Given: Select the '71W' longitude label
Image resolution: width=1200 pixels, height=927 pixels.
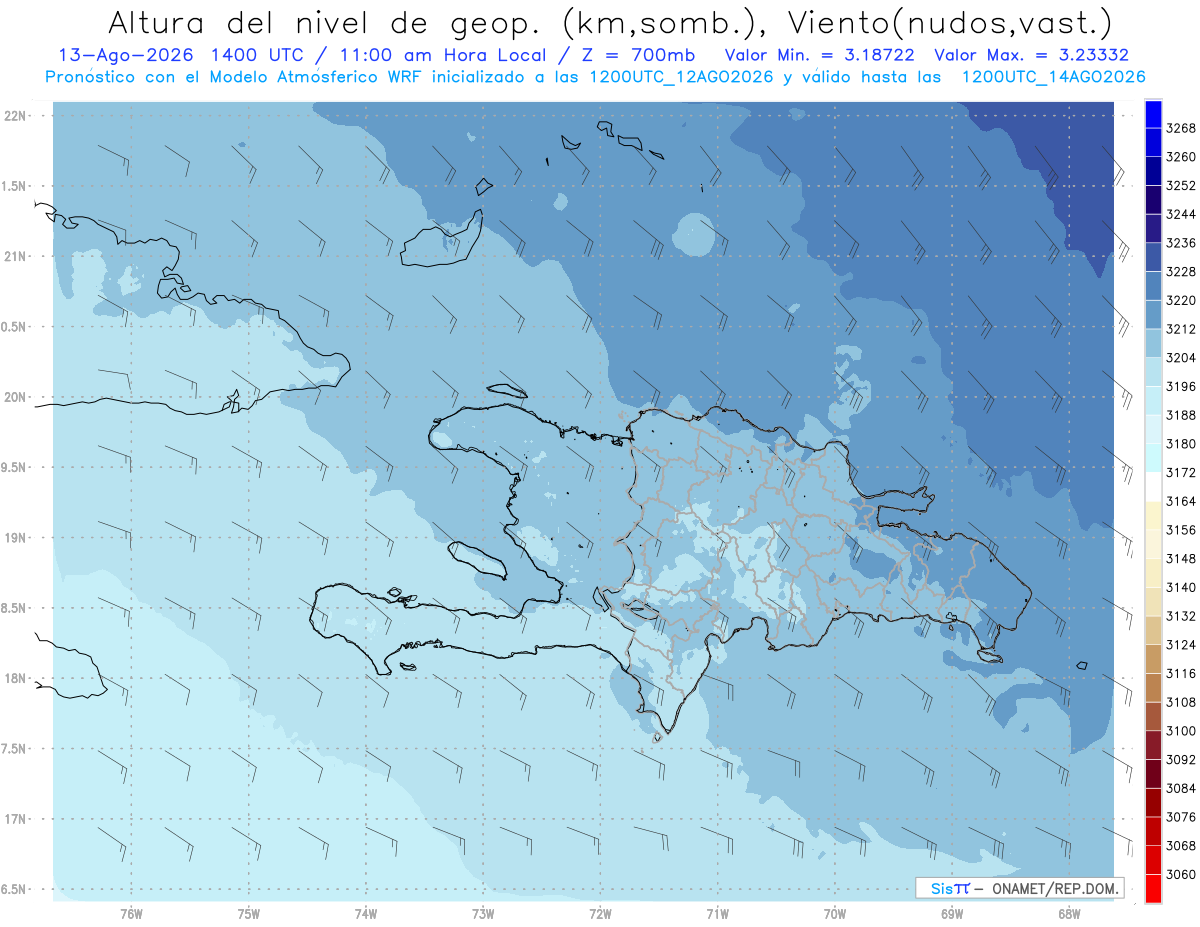Looking at the screenshot, I should coord(717,913).
